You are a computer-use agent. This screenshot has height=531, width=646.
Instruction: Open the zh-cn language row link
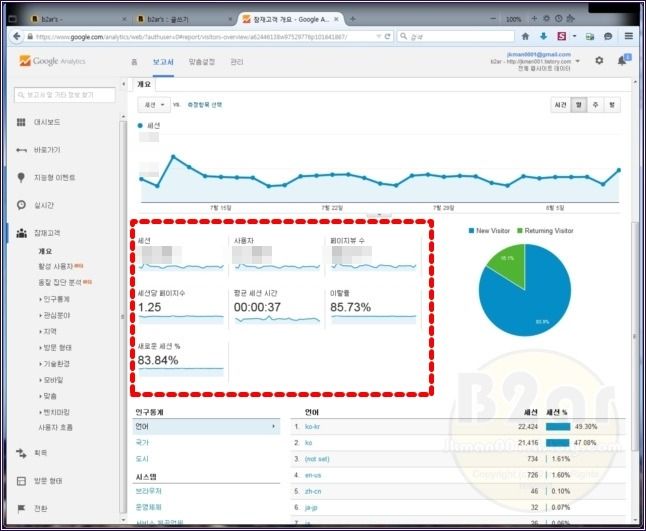(313, 491)
